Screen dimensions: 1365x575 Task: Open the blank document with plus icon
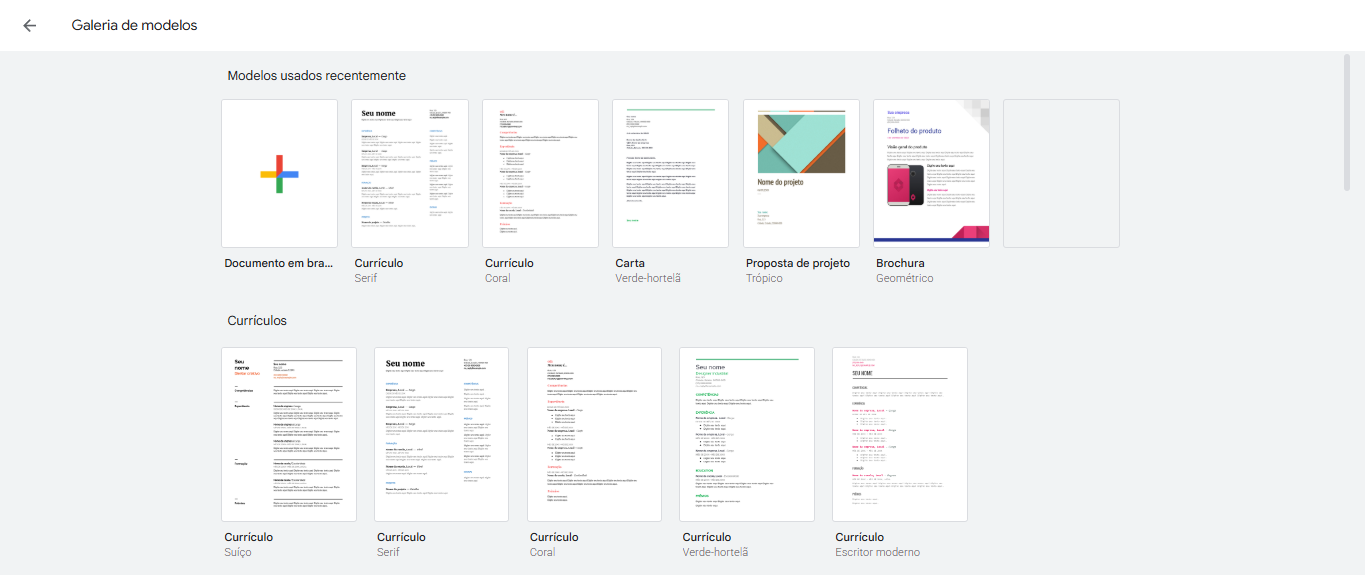(279, 174)
